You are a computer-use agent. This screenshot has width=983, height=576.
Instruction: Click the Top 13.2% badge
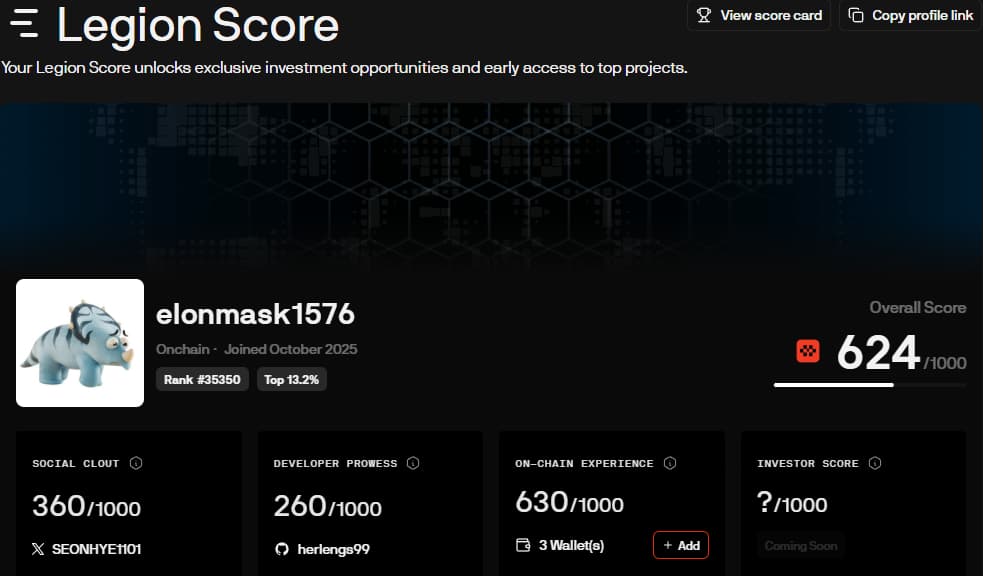click(x=291, y=380)
